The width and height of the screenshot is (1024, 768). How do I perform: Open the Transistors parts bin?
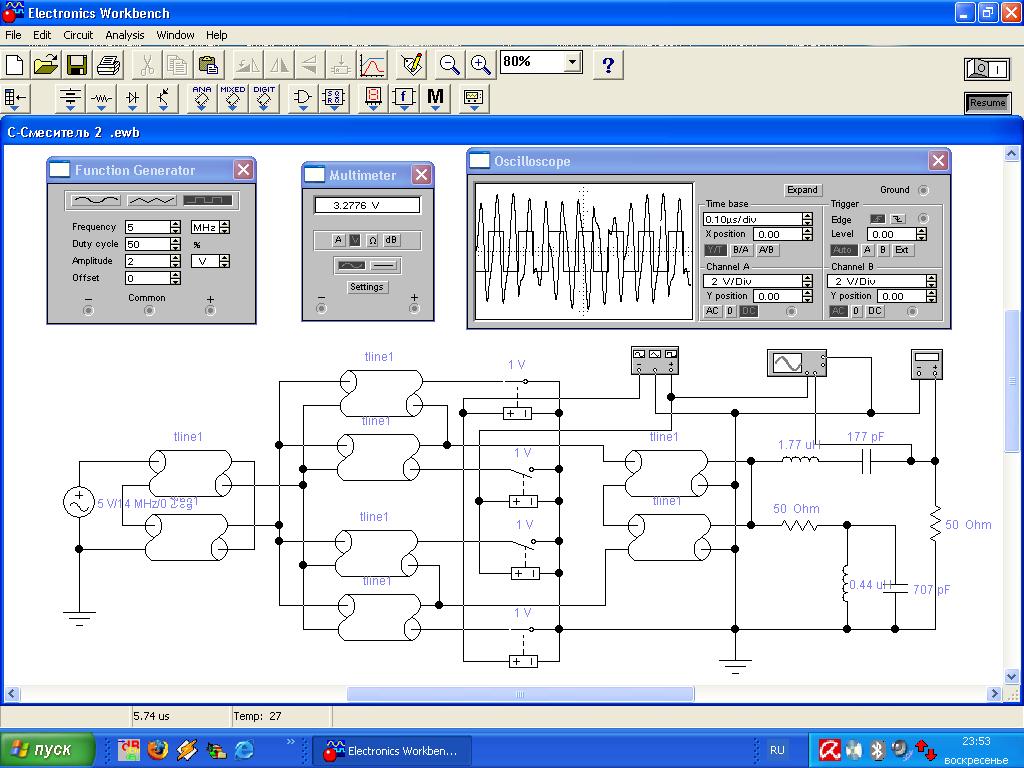coord(163,98)
